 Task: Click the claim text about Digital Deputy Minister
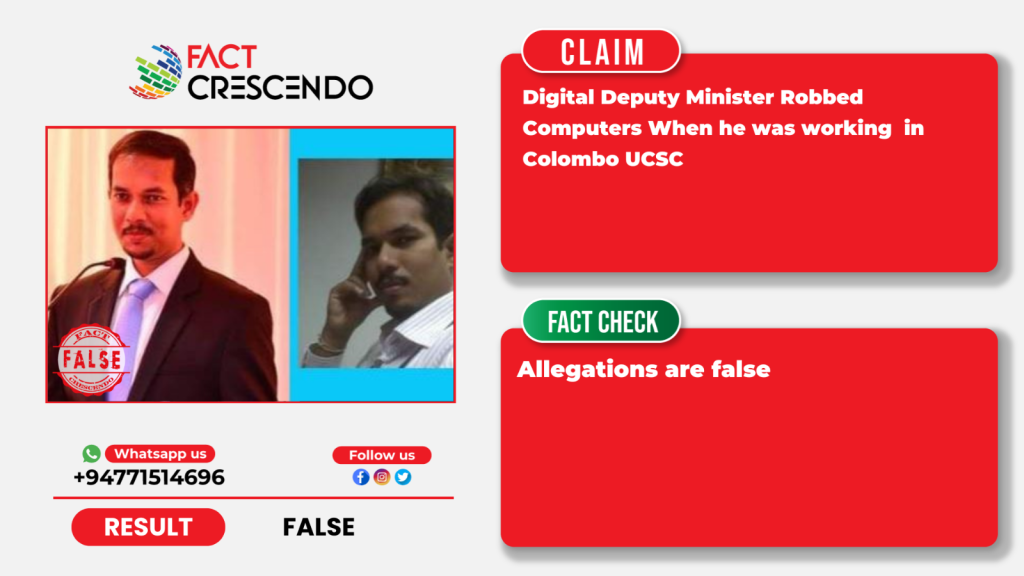point(723,128)
